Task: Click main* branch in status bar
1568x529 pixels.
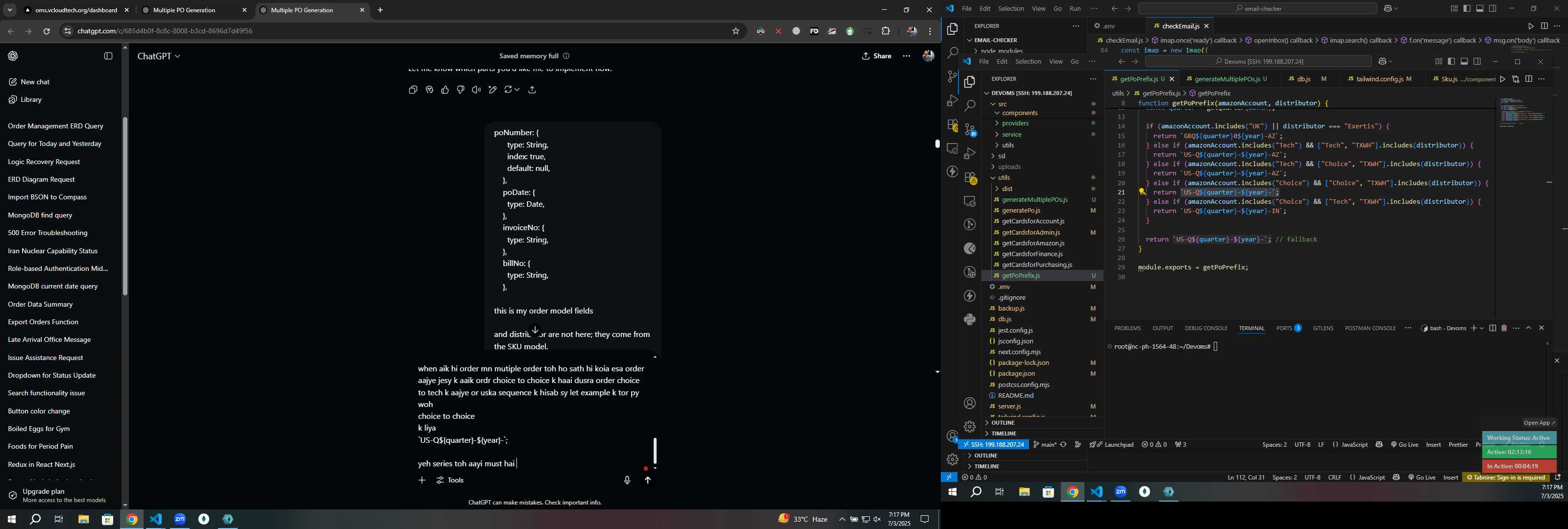Action: pos(1045,445)
